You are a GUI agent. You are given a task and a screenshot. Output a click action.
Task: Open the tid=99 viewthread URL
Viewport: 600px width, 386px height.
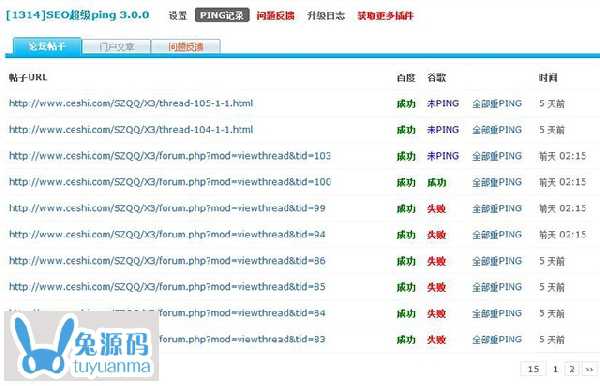click(x=167, y=208)
